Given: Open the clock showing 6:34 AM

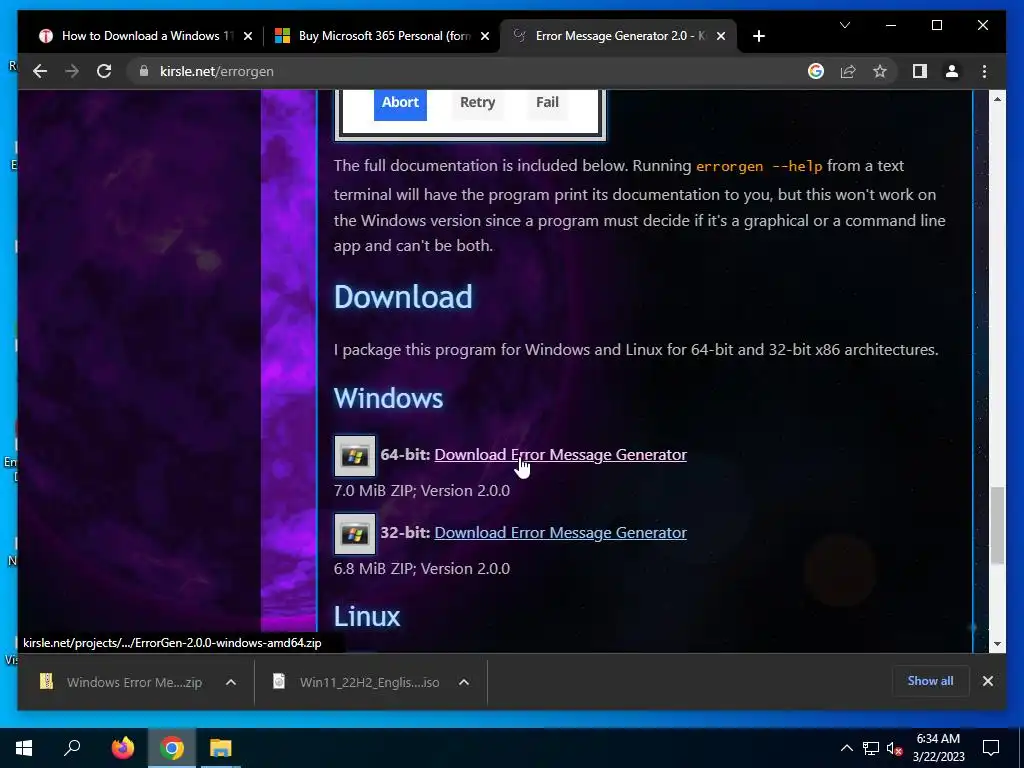Looking at the screenshot, I should point(938,748).
